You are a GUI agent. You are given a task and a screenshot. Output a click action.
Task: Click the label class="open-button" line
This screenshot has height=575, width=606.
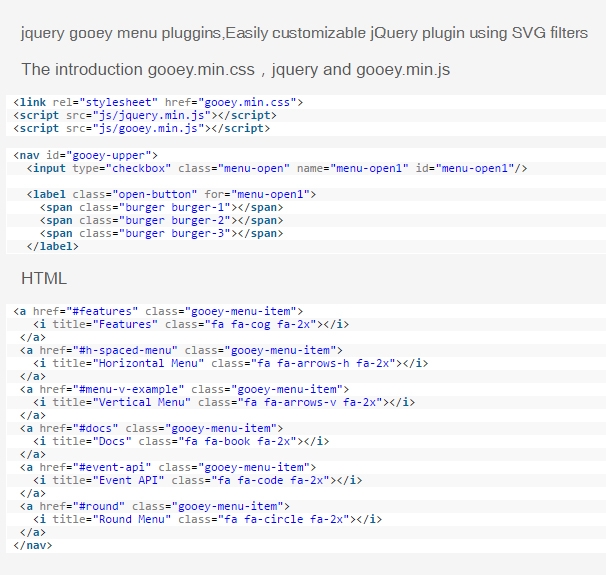point(171,194)
